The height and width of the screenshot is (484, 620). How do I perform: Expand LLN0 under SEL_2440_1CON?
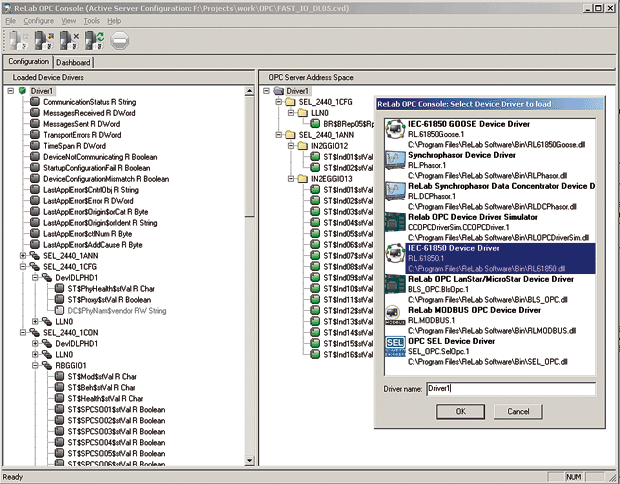[35, 354]
